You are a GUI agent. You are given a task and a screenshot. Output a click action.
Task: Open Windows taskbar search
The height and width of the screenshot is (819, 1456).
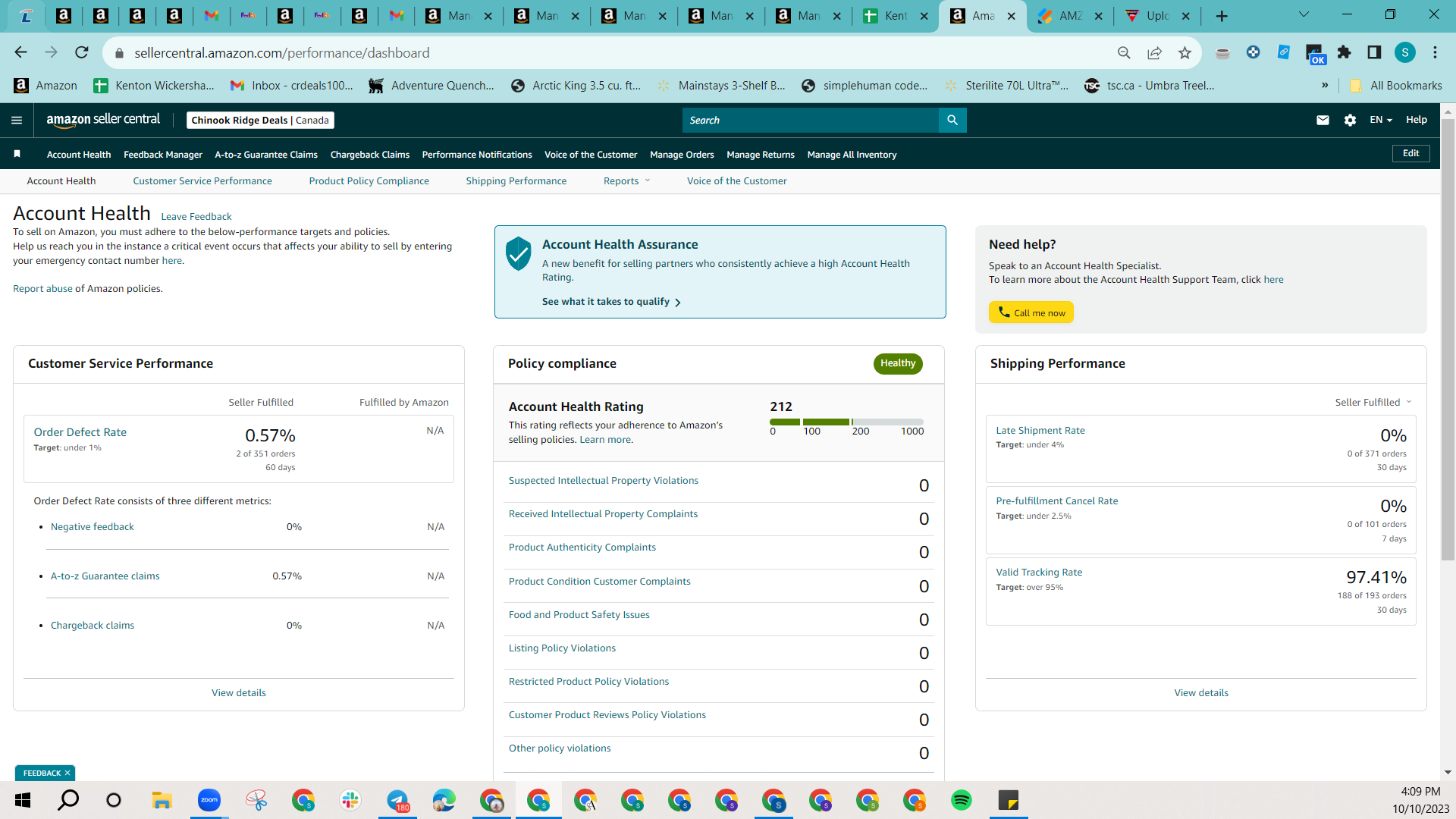pos(68,799)
